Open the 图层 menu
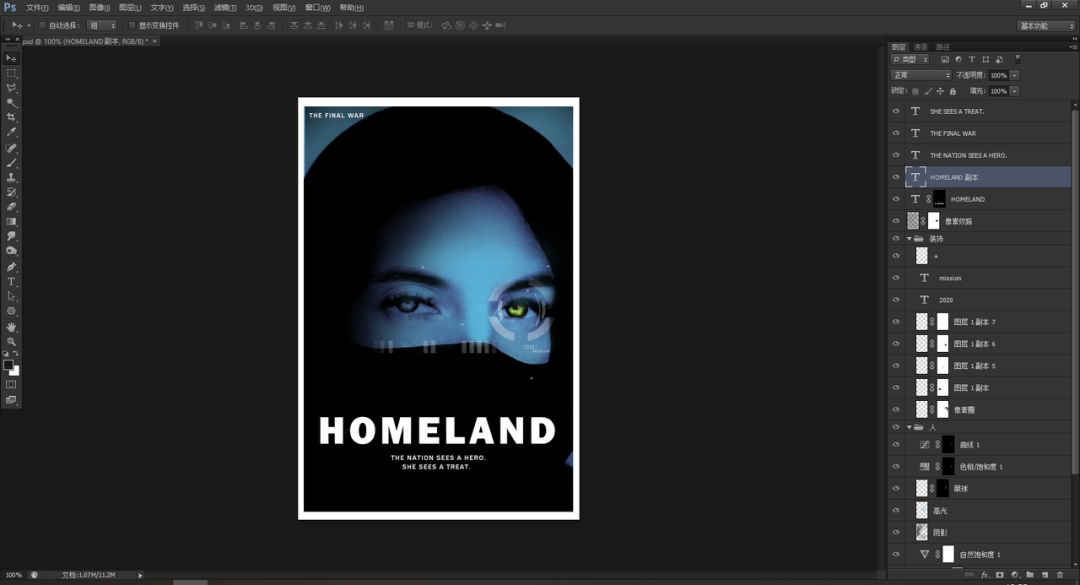1080x585 pixels. [130, 8]
